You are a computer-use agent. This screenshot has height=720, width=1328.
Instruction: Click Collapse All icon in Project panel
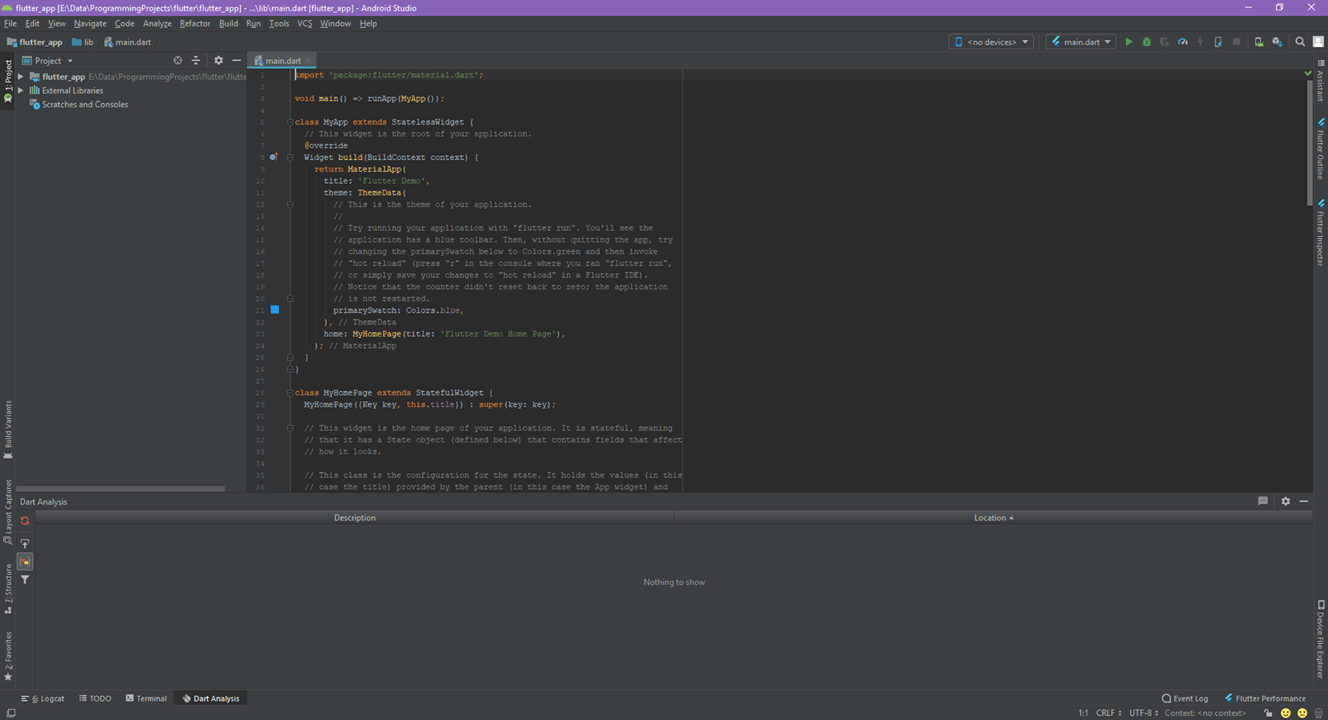click(196, 60)
